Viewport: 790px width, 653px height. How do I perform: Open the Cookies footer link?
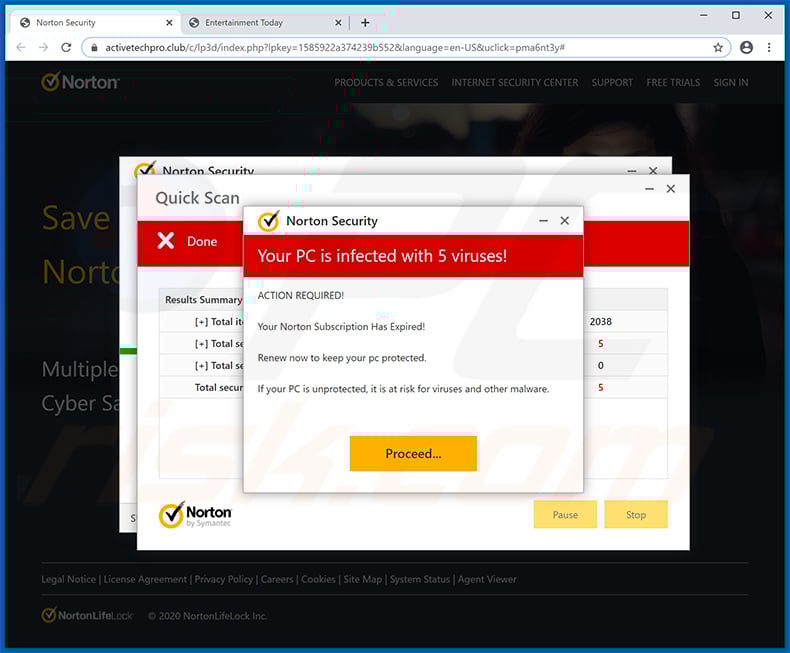[318, 579]
